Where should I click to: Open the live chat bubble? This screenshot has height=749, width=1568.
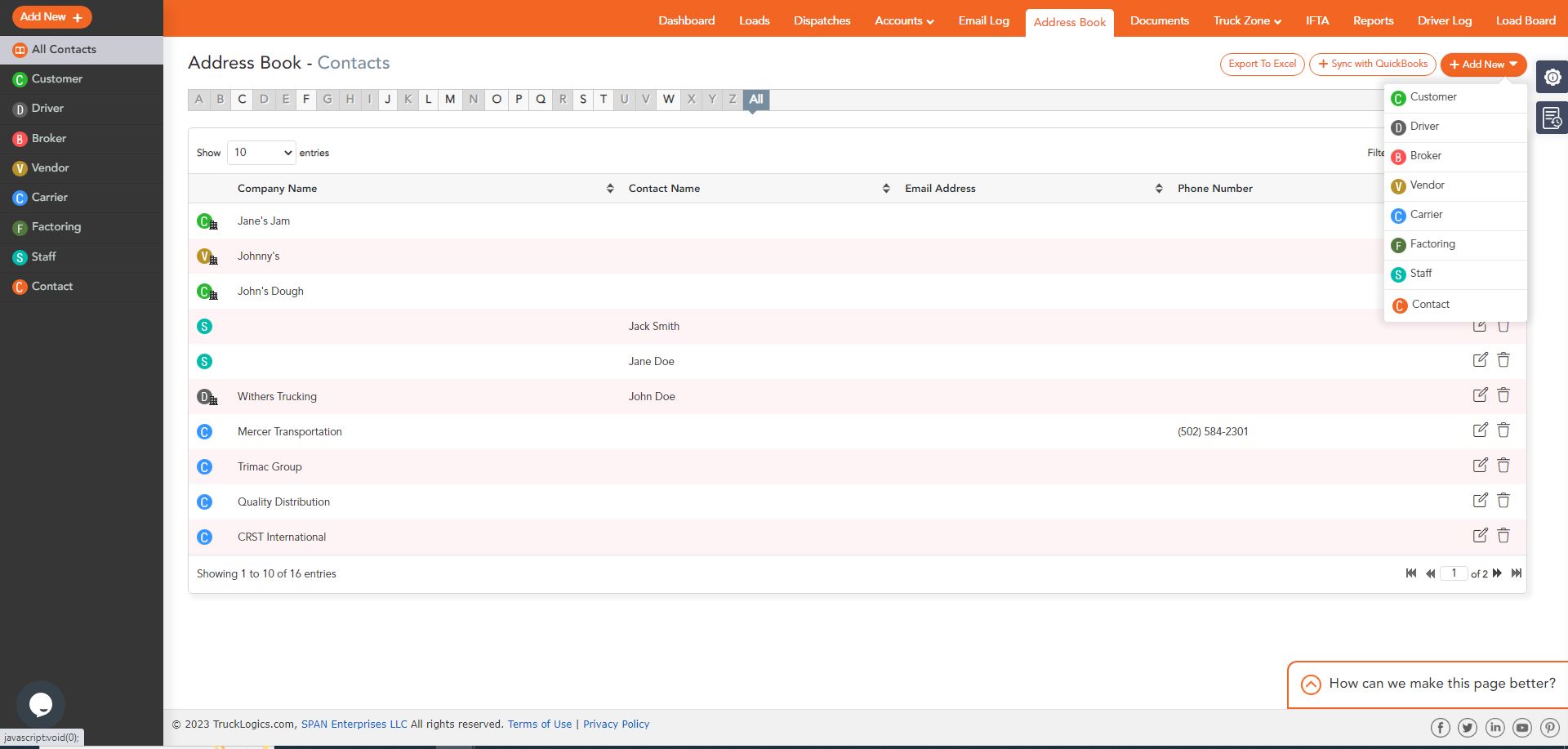click(x=40, y=704)
